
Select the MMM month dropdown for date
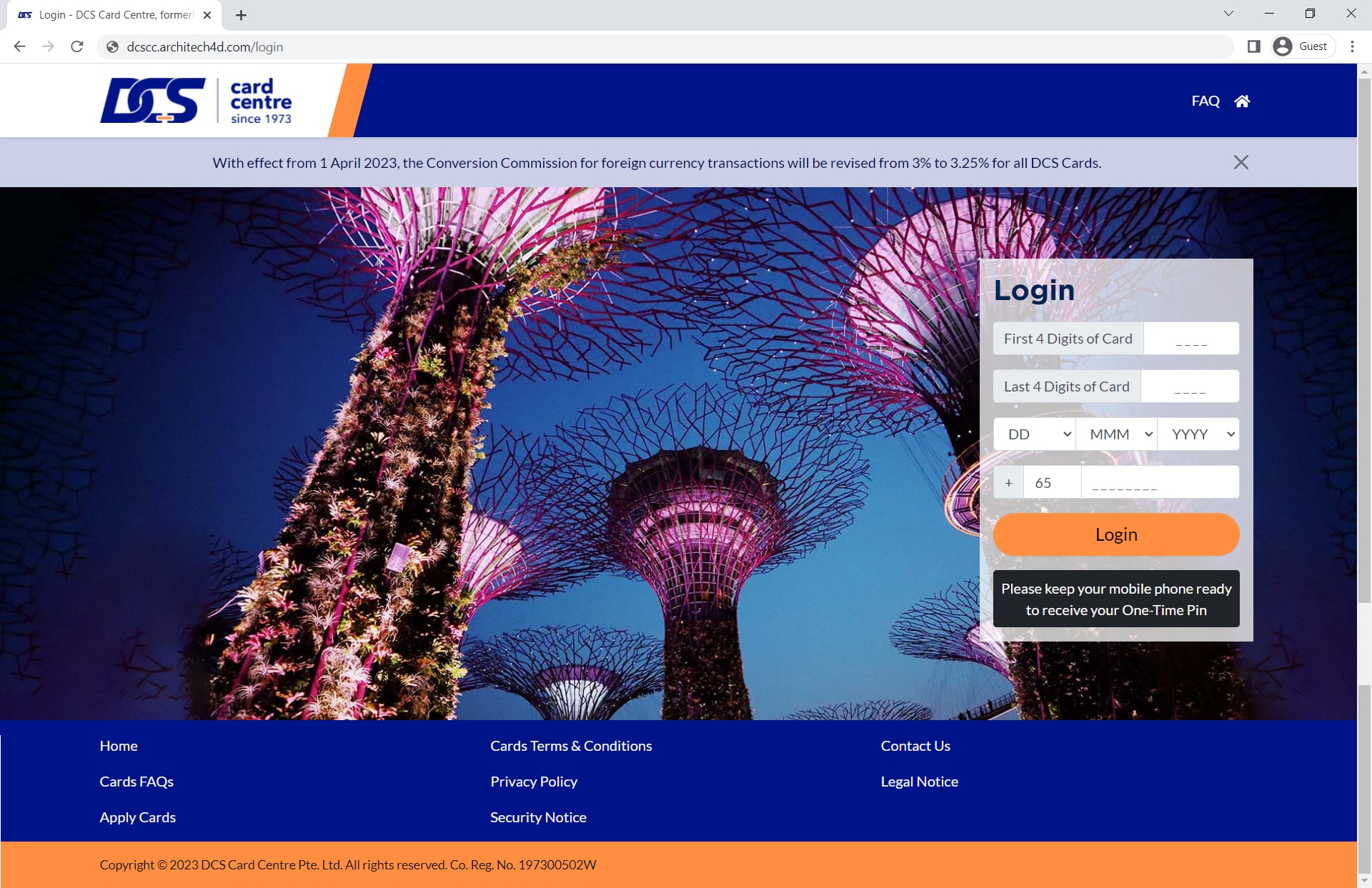pyautogui.click(x=1116, y=433)
